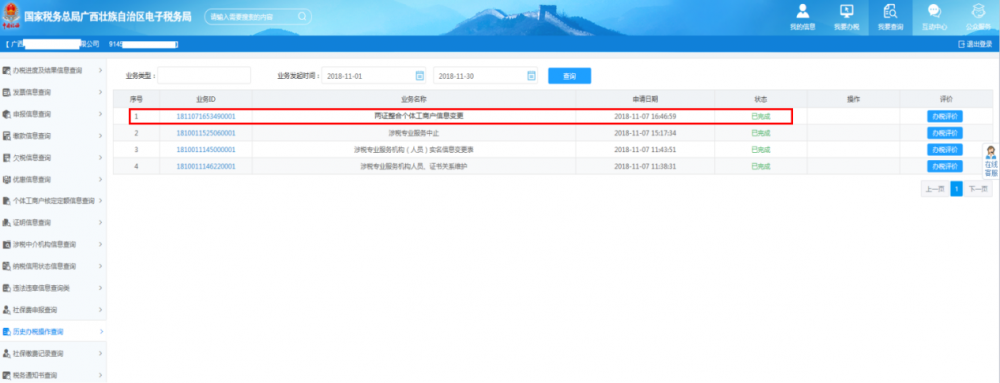Click into the 业务类型 input field
Image resolution: width=1000 pixels, height=383 pixels.
pyautogui.click(x=204, y=75)
